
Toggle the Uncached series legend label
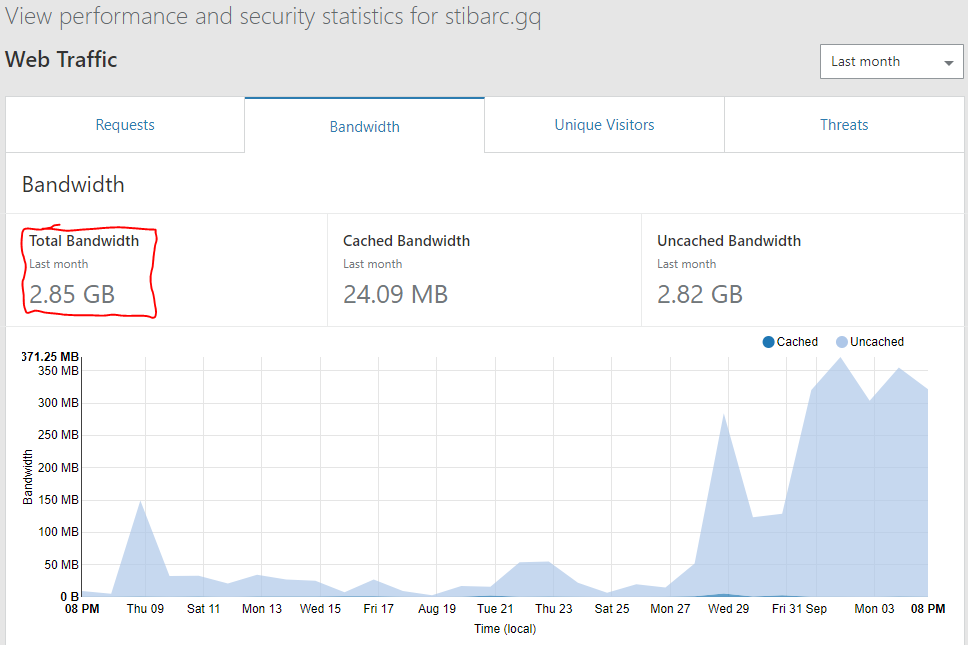click(877, 342)
